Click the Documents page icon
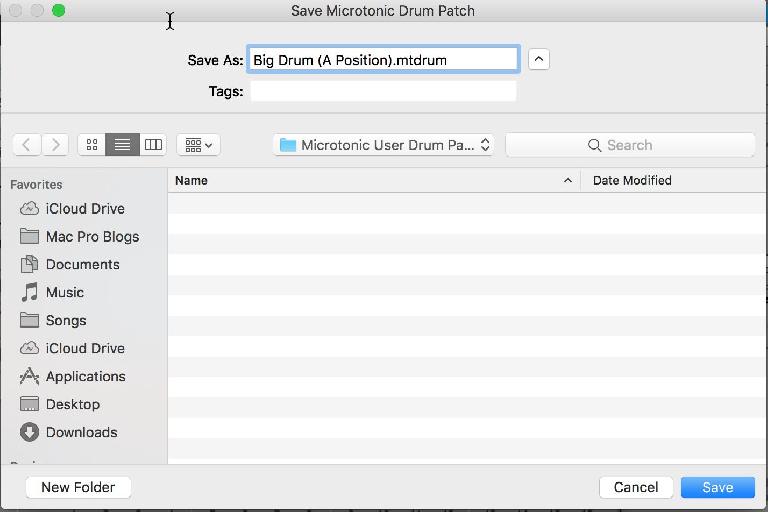This screenshot has height=512, width=768. (x=29, y=264)
